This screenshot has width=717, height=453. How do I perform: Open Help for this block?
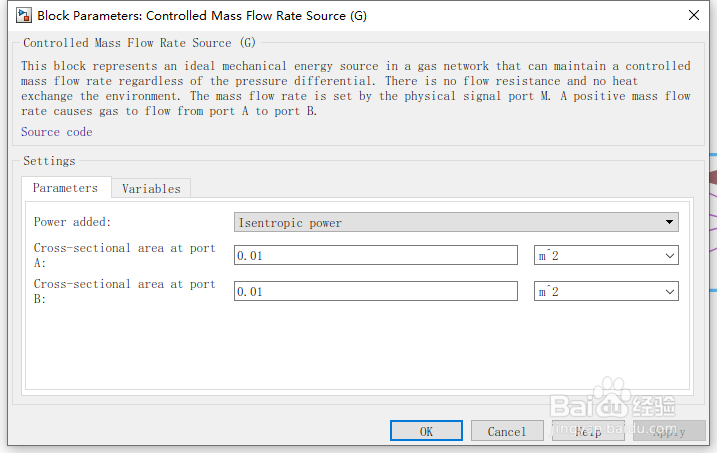pyautogui.click(x=588, y=431)
